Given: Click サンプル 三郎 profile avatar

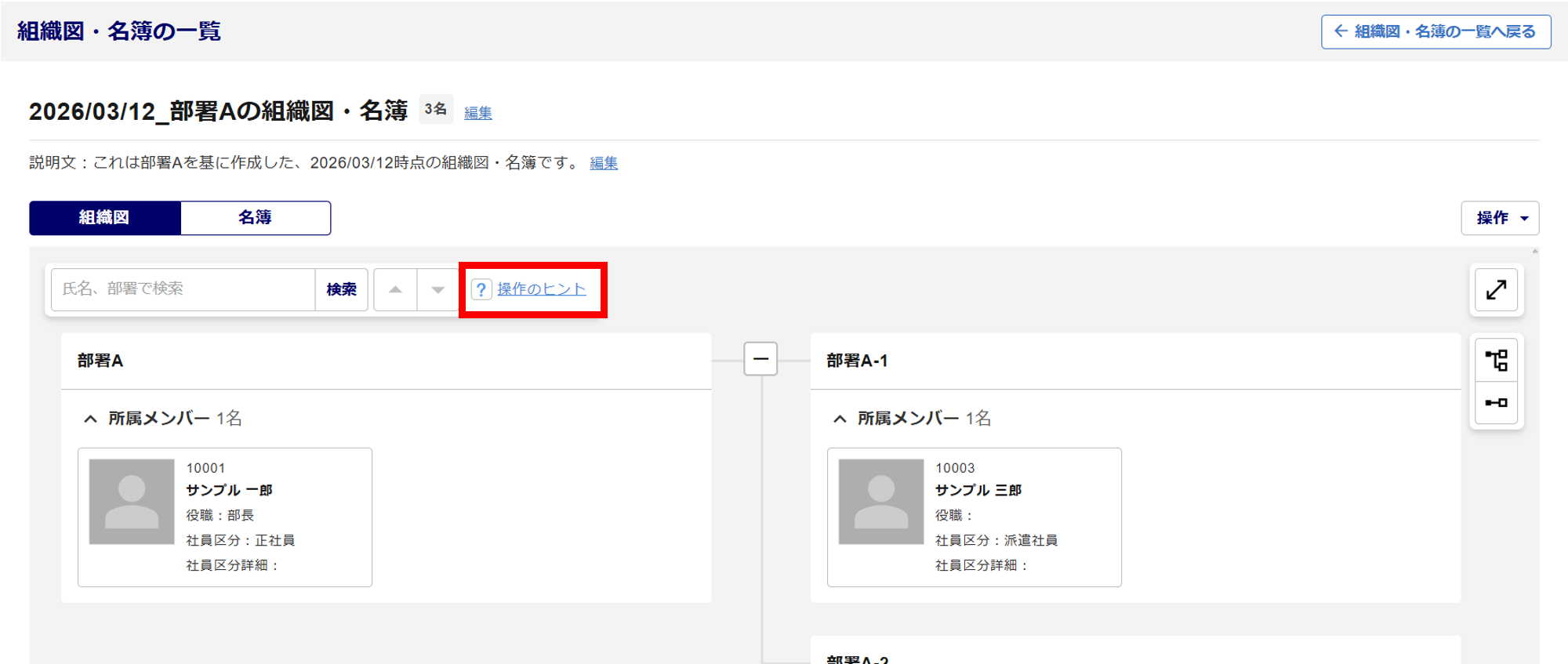Looking at the screenshot, I should click(x=881, y=502).
